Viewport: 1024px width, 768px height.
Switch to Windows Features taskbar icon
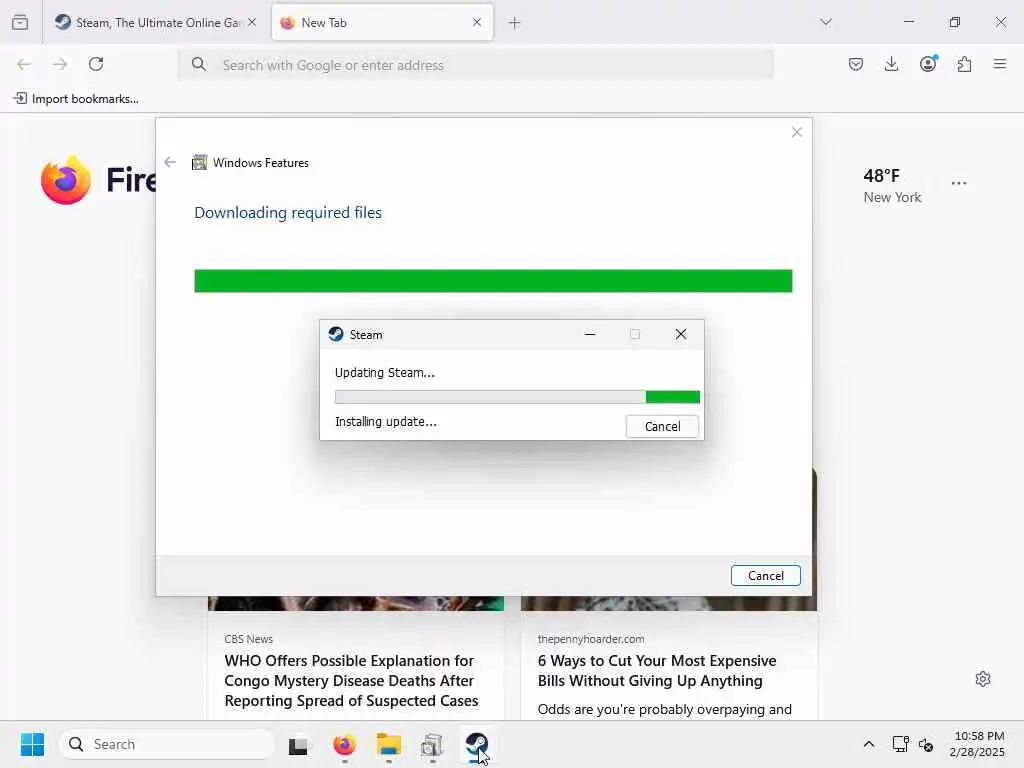coord(432,744)
